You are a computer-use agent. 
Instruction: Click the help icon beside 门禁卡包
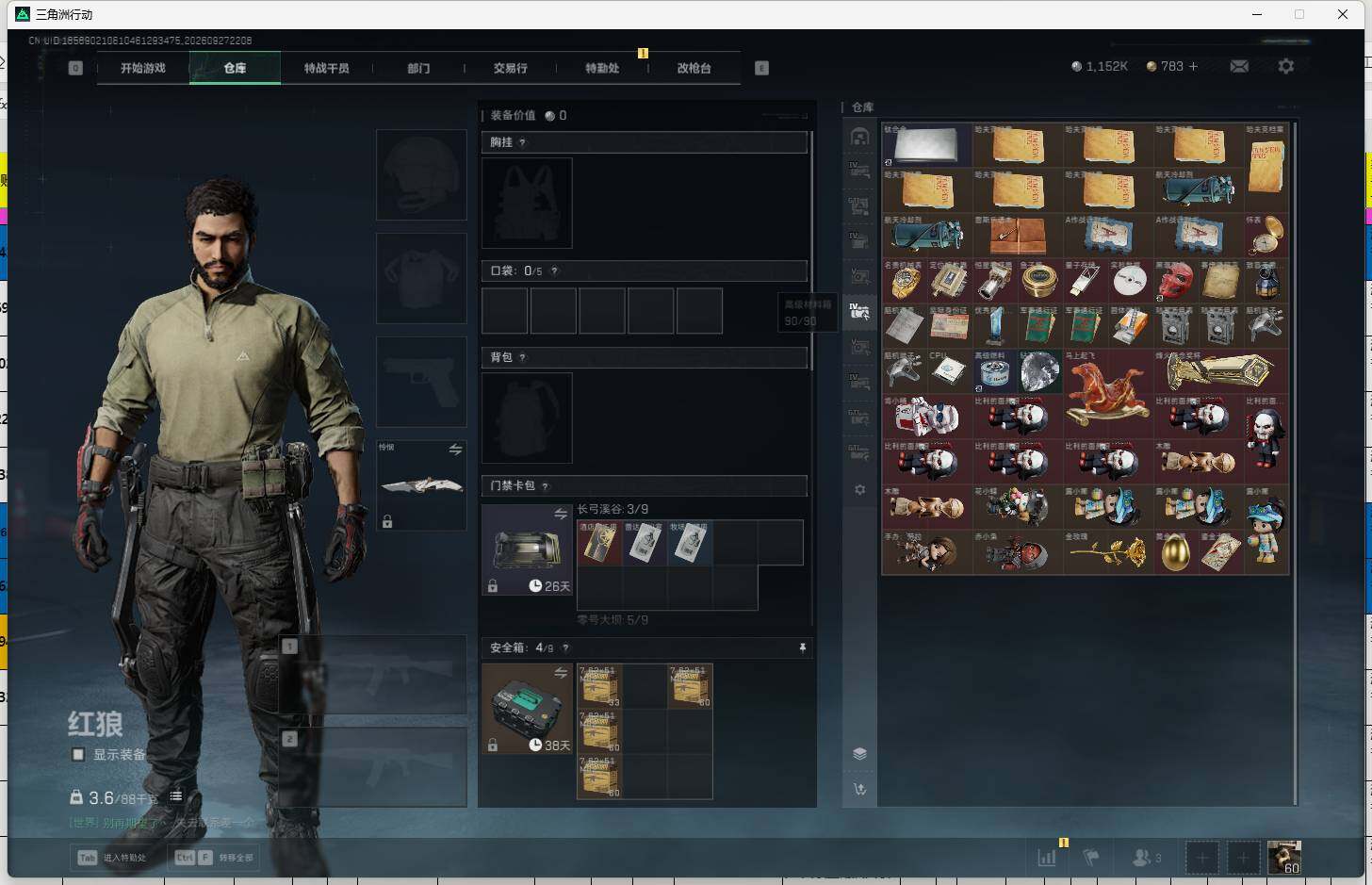tap(545, 486)
